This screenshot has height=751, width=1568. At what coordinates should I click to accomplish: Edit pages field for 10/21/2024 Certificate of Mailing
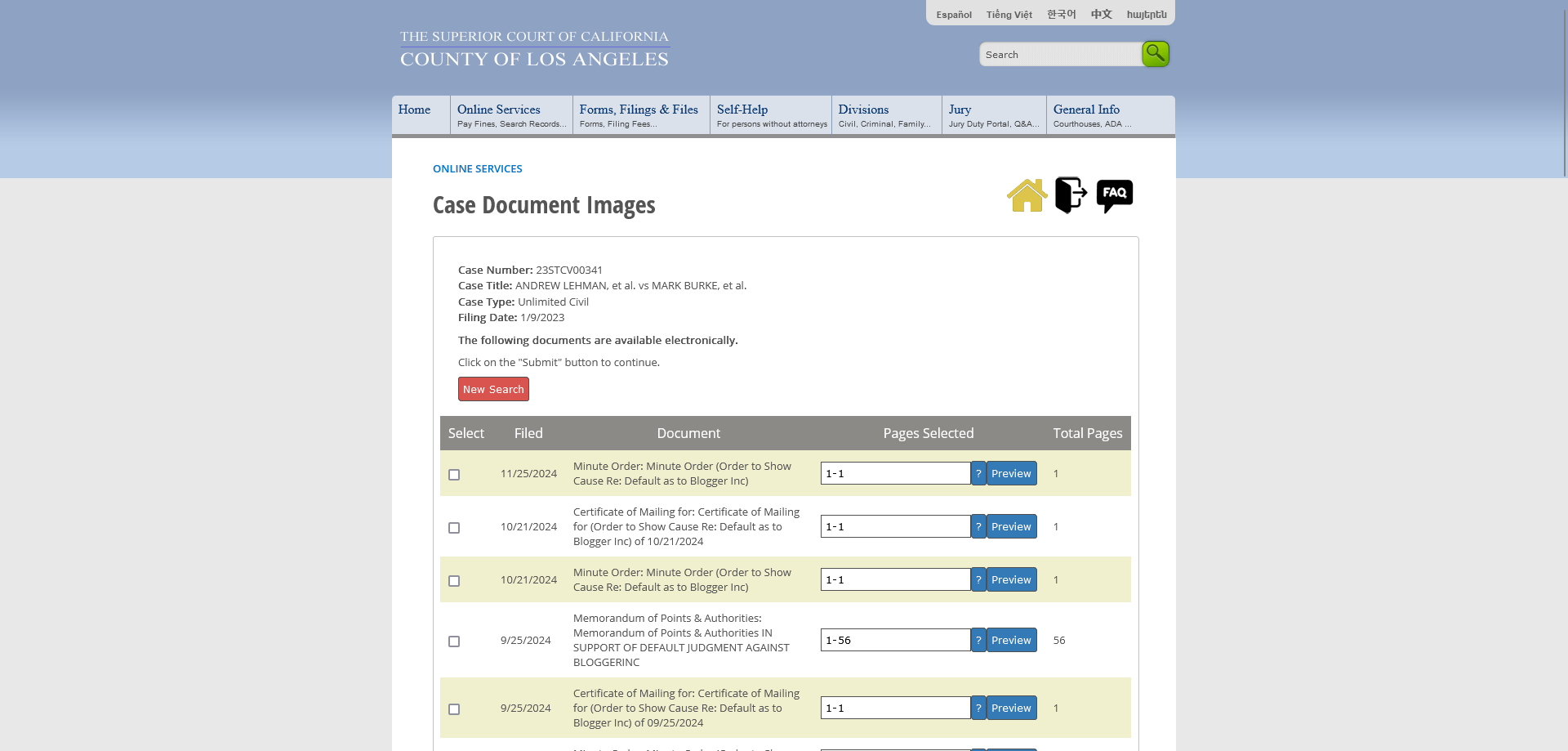[x=896, y=526]
